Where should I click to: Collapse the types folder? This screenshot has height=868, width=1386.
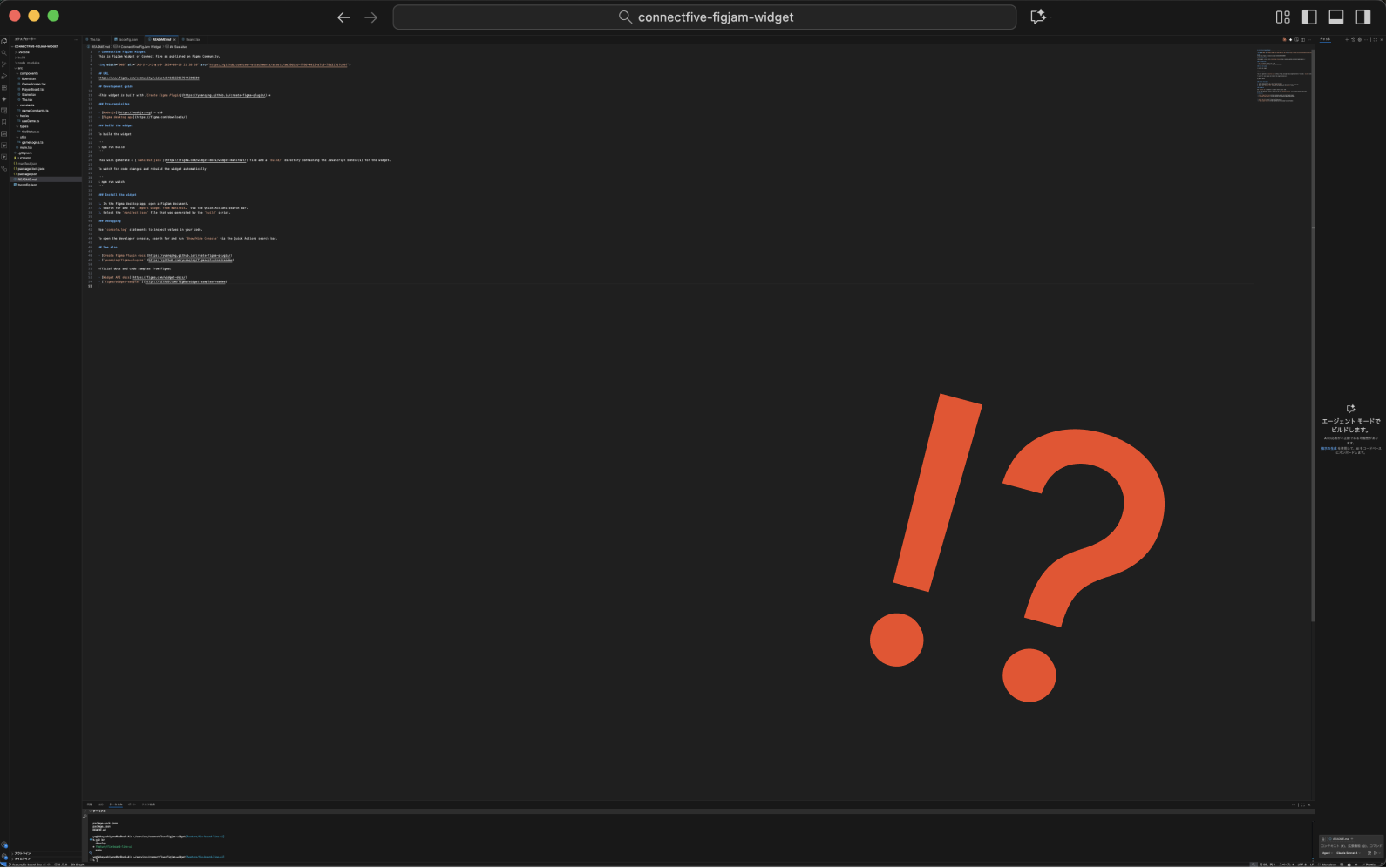click(x=24, y=126)
